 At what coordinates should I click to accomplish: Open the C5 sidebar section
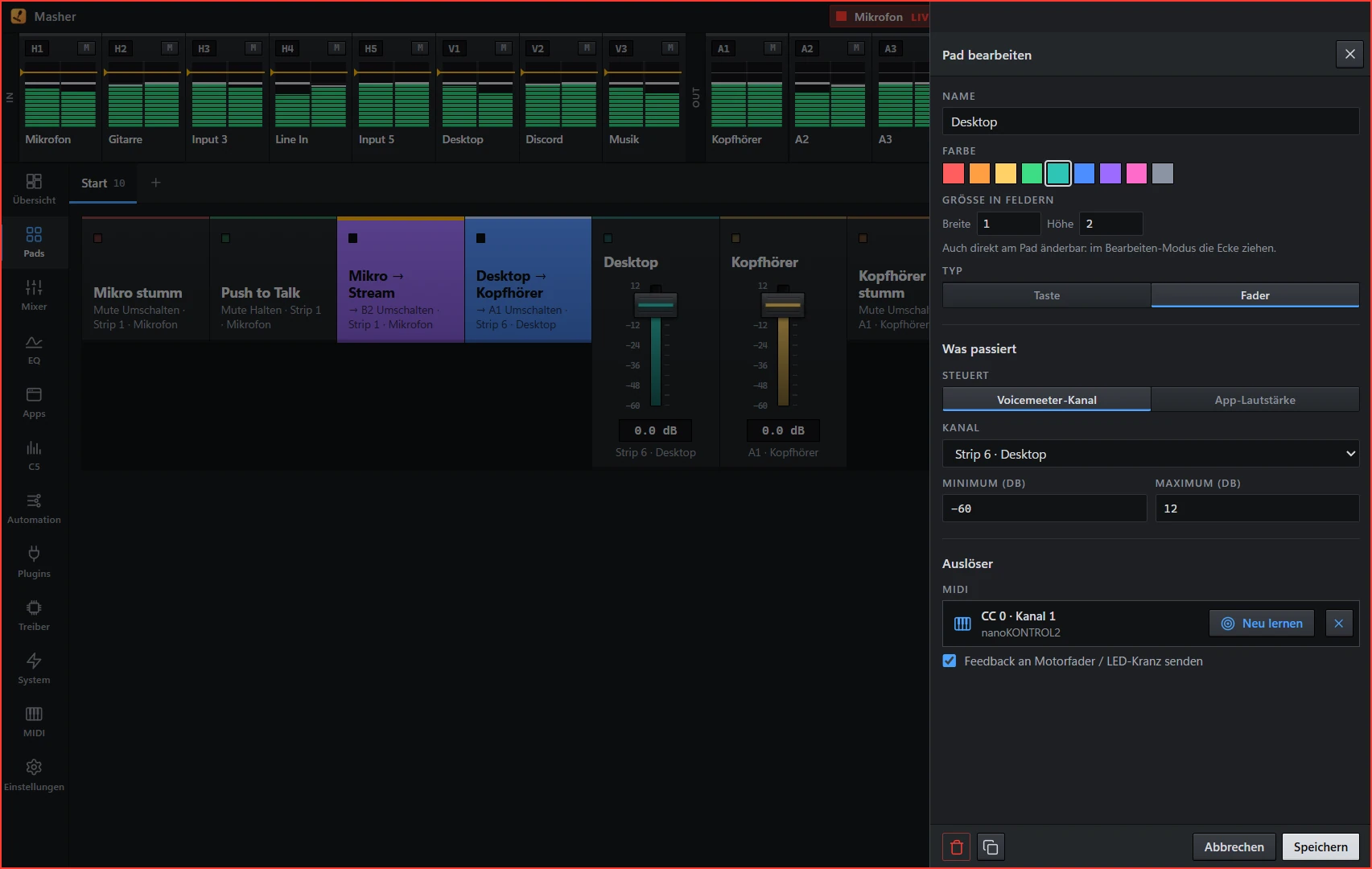[34, 455]
